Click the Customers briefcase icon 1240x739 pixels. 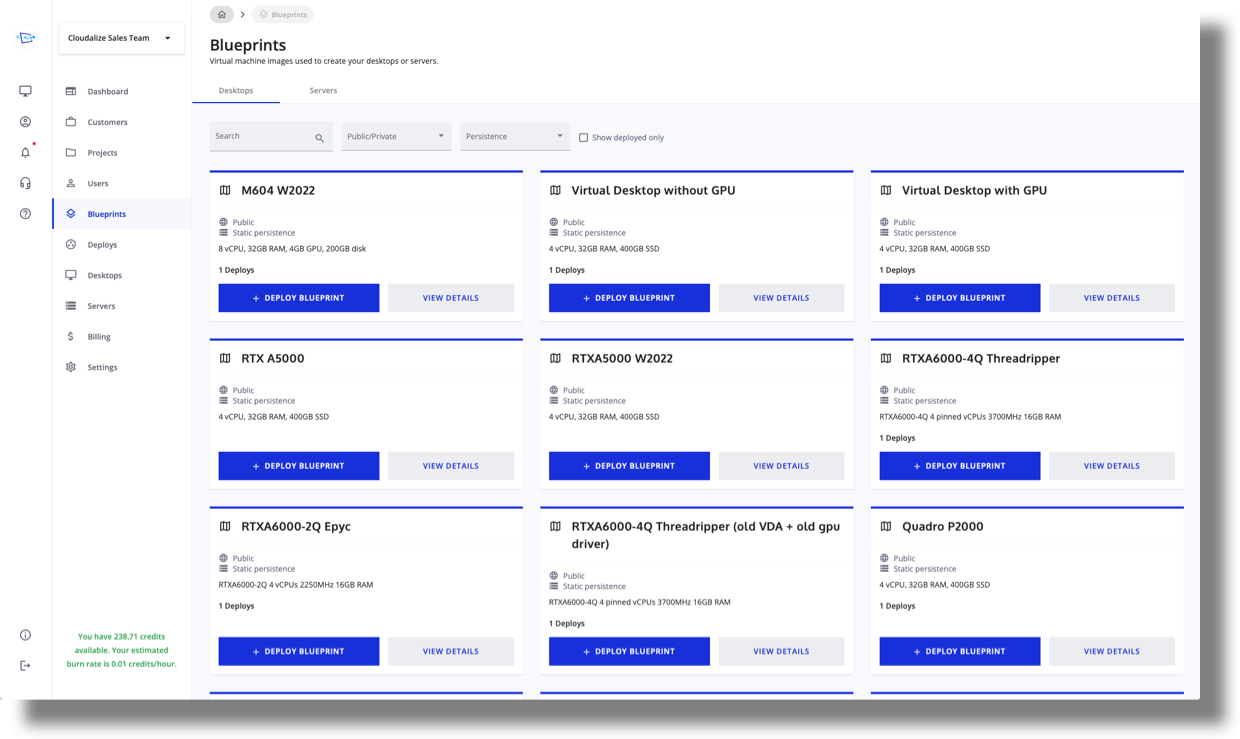pos(71,122)
